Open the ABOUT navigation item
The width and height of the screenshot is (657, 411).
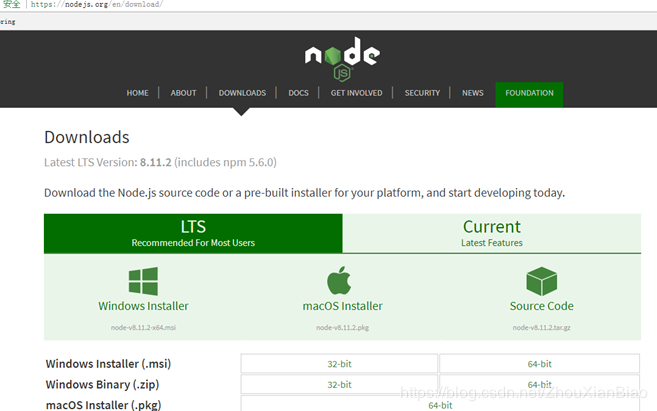click(x=183, y=93)
